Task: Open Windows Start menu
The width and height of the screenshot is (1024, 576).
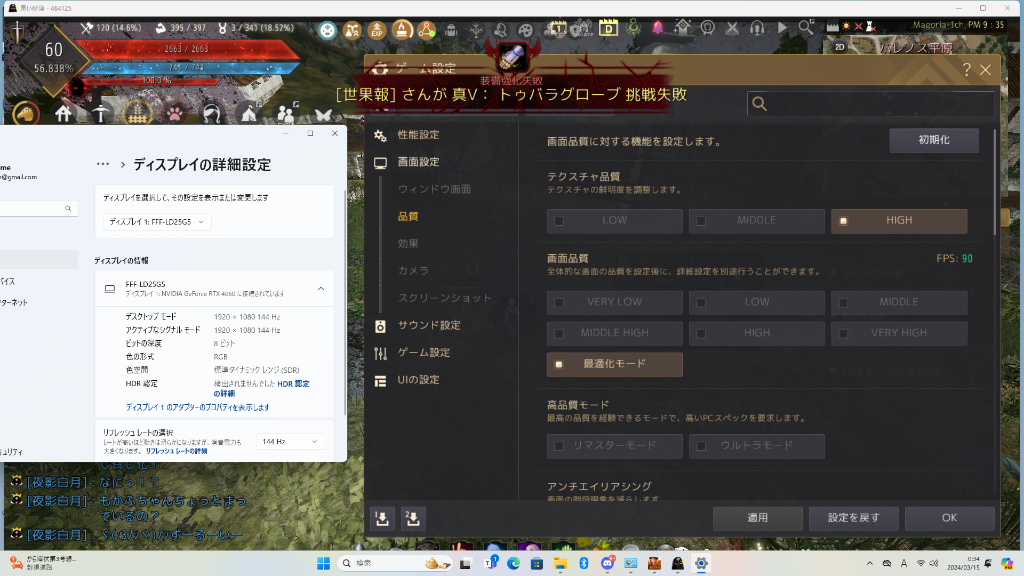Action: 323,564
